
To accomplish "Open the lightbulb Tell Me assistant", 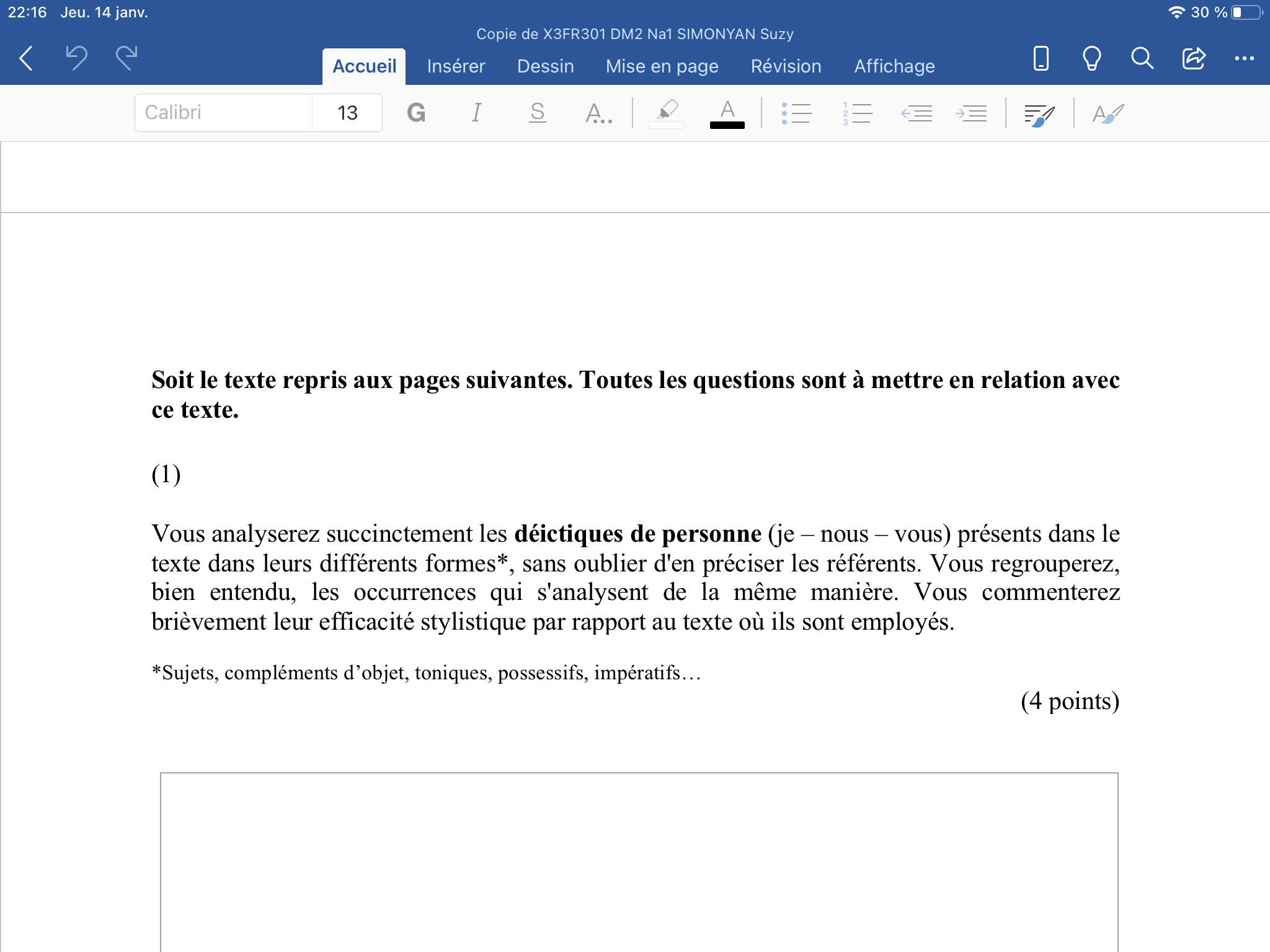I will click(1091, 59).
